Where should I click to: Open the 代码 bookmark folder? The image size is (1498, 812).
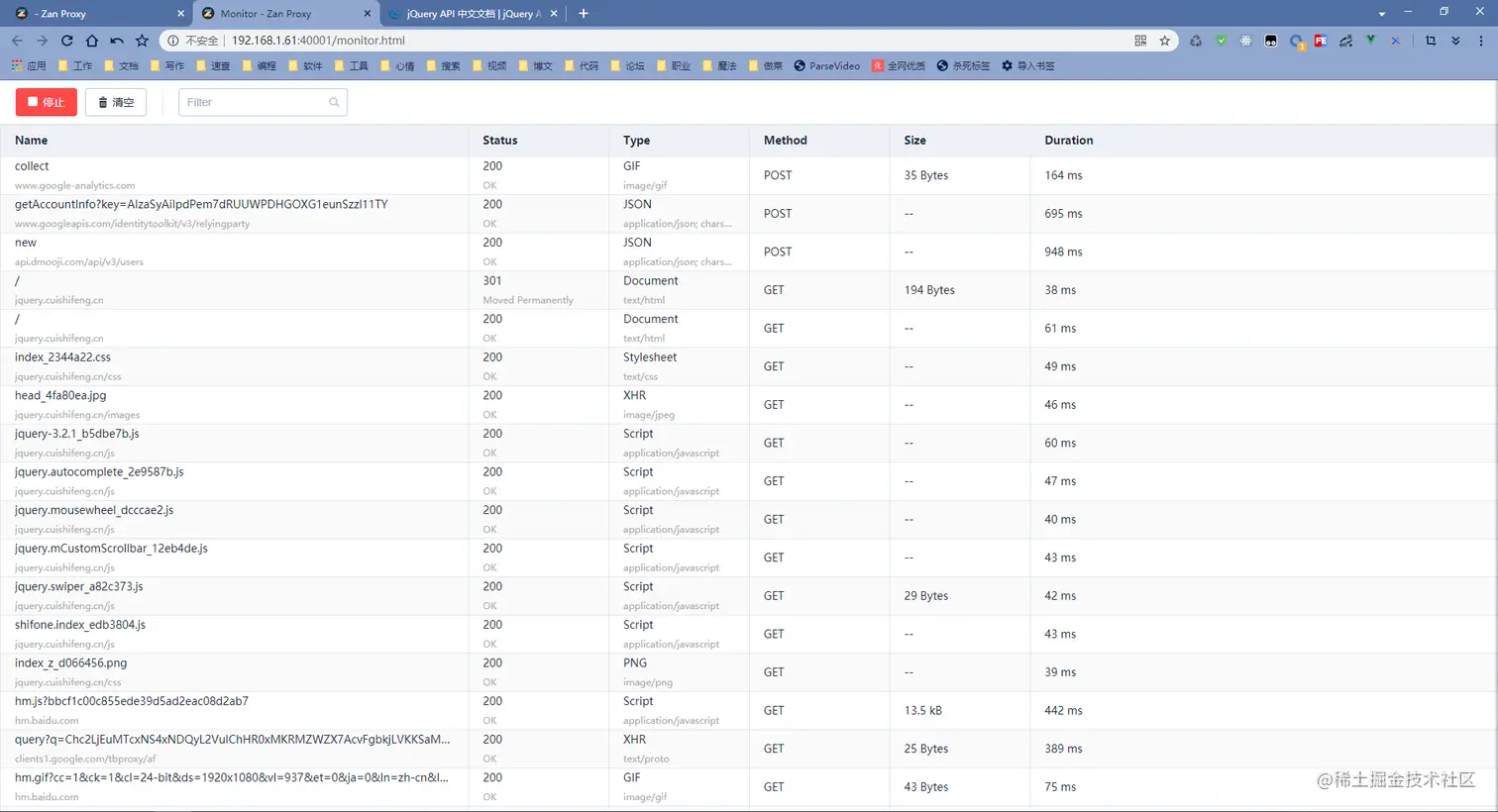(x=581, y=65)
